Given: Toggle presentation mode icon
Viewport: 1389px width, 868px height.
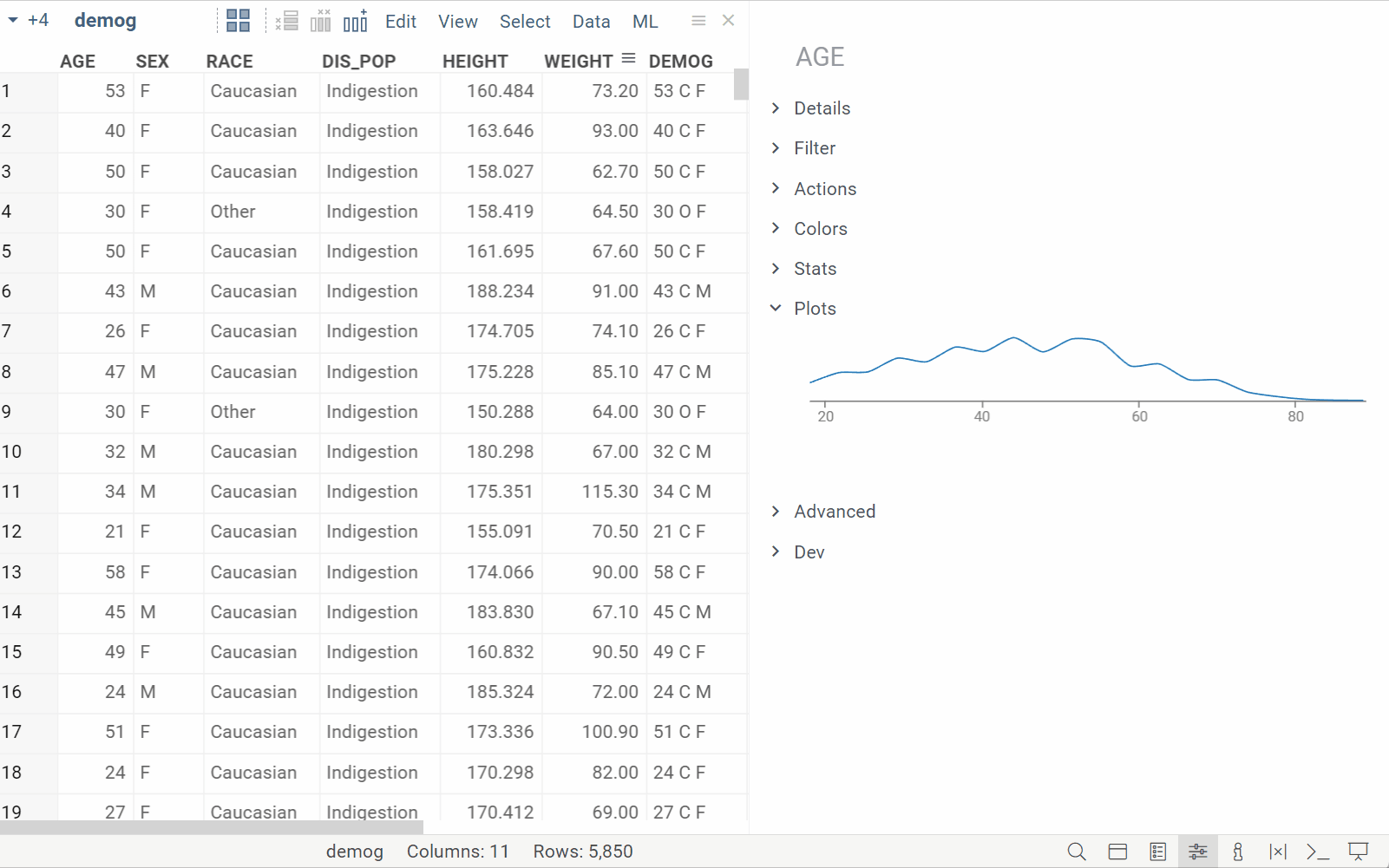Looking at the screenshot, I should [1358, 852].
